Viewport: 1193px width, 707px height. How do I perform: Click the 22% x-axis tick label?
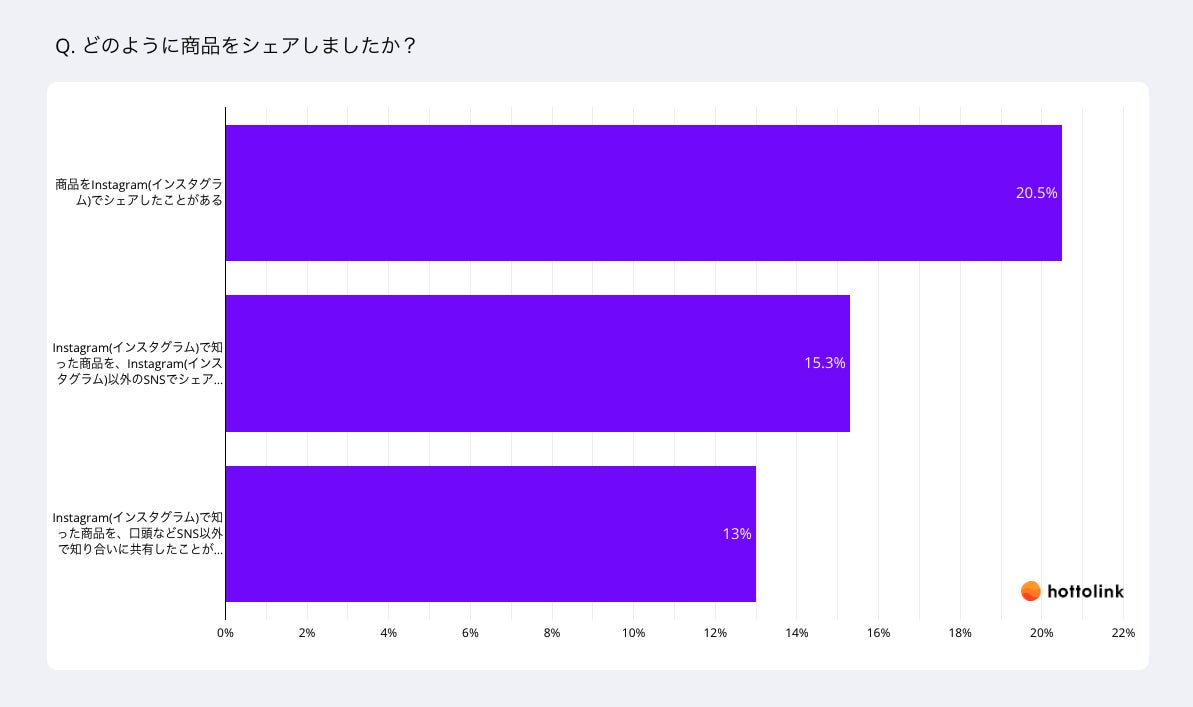pos(1122,632)
